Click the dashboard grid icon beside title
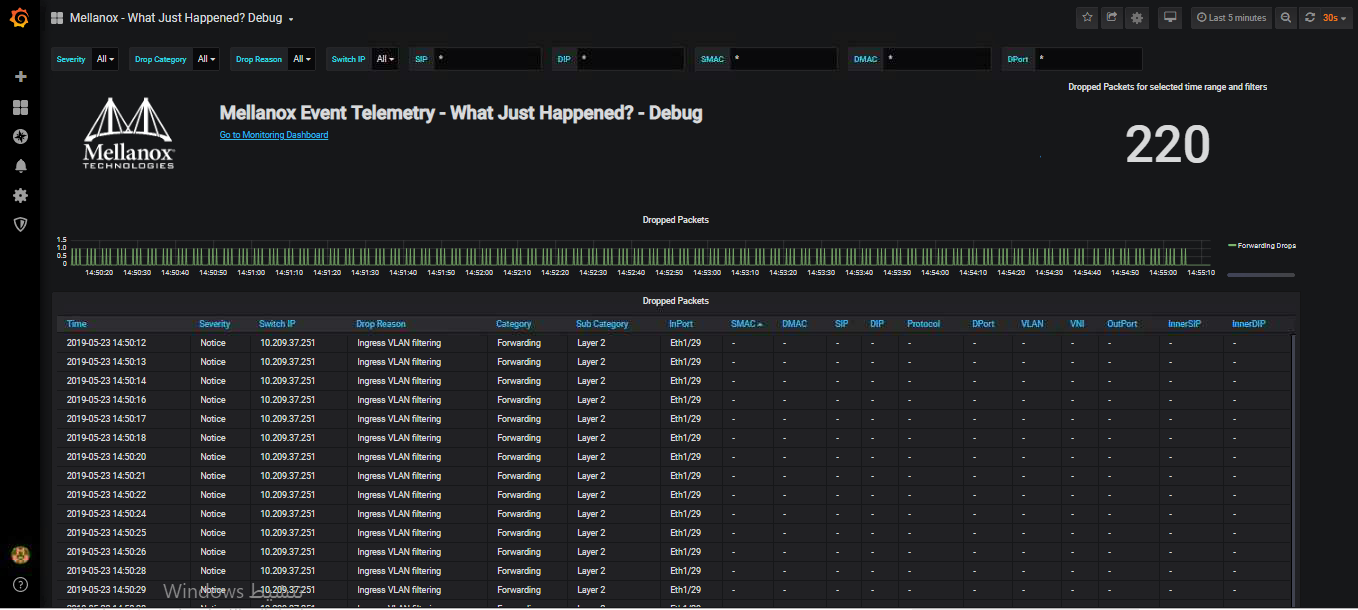 click(57, 18)
